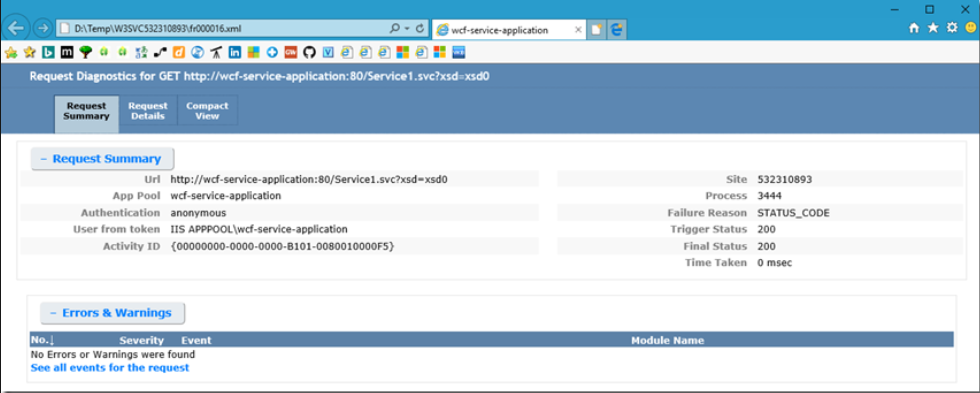Viewport: 980px width, 393px height.
Task: Switch to the Compact View tab
Action: click(208, 111)
